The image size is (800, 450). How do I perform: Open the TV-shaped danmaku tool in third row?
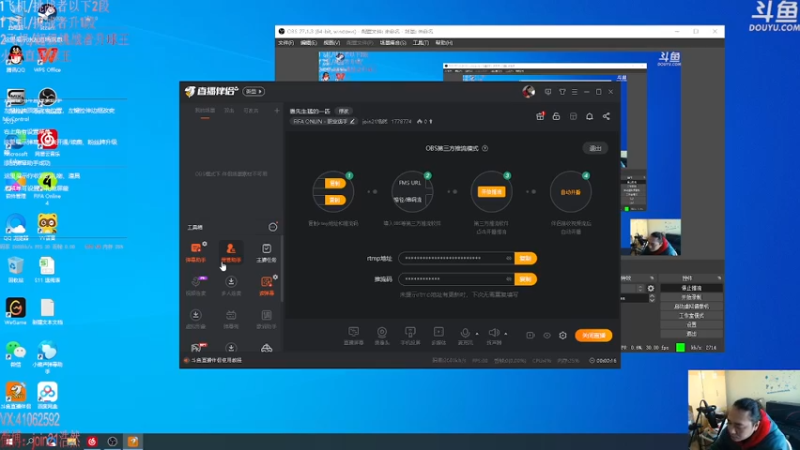coord(231,318)
